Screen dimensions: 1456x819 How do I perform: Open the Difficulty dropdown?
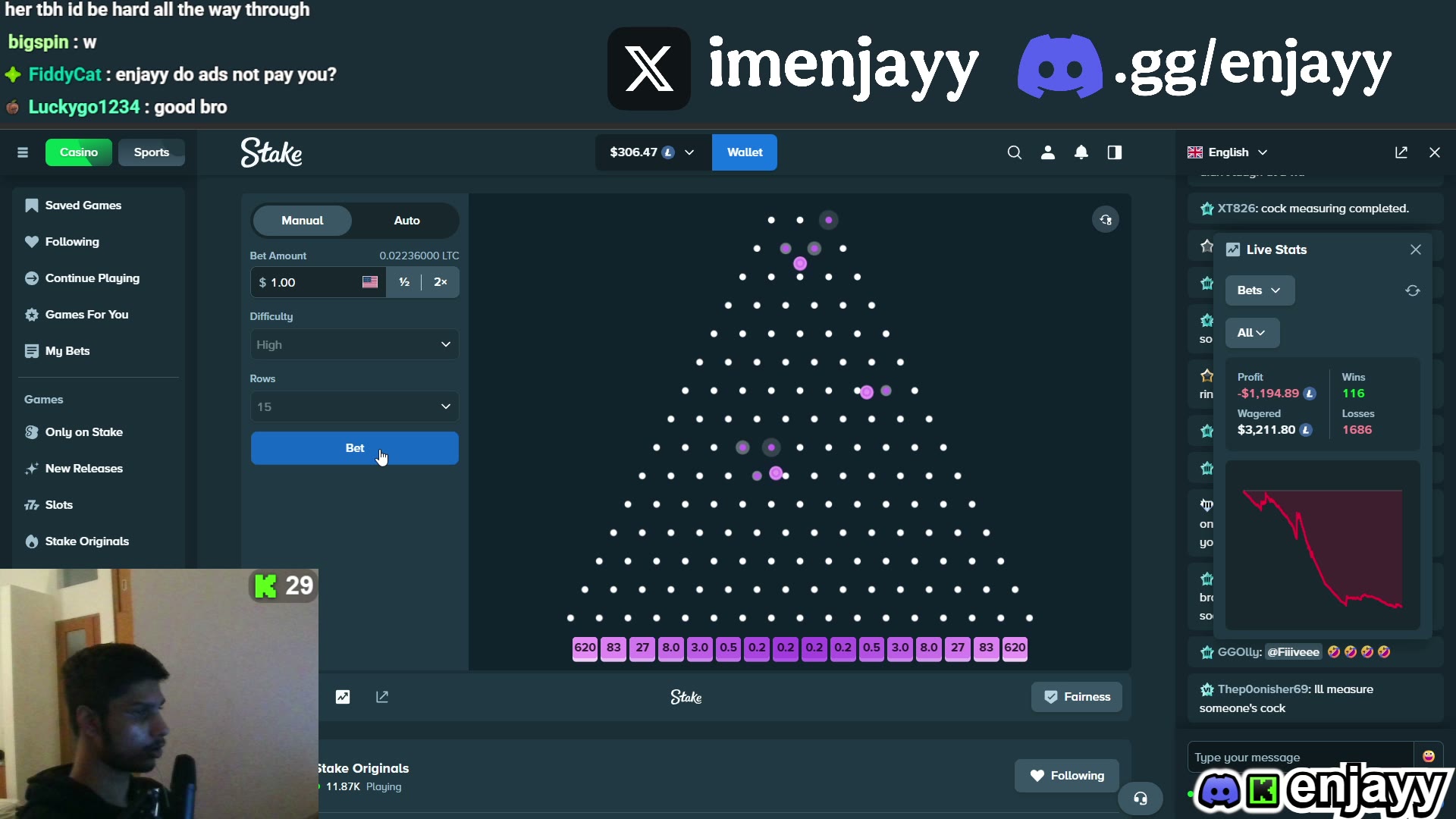pyautogui.click(x=354, y=344)
